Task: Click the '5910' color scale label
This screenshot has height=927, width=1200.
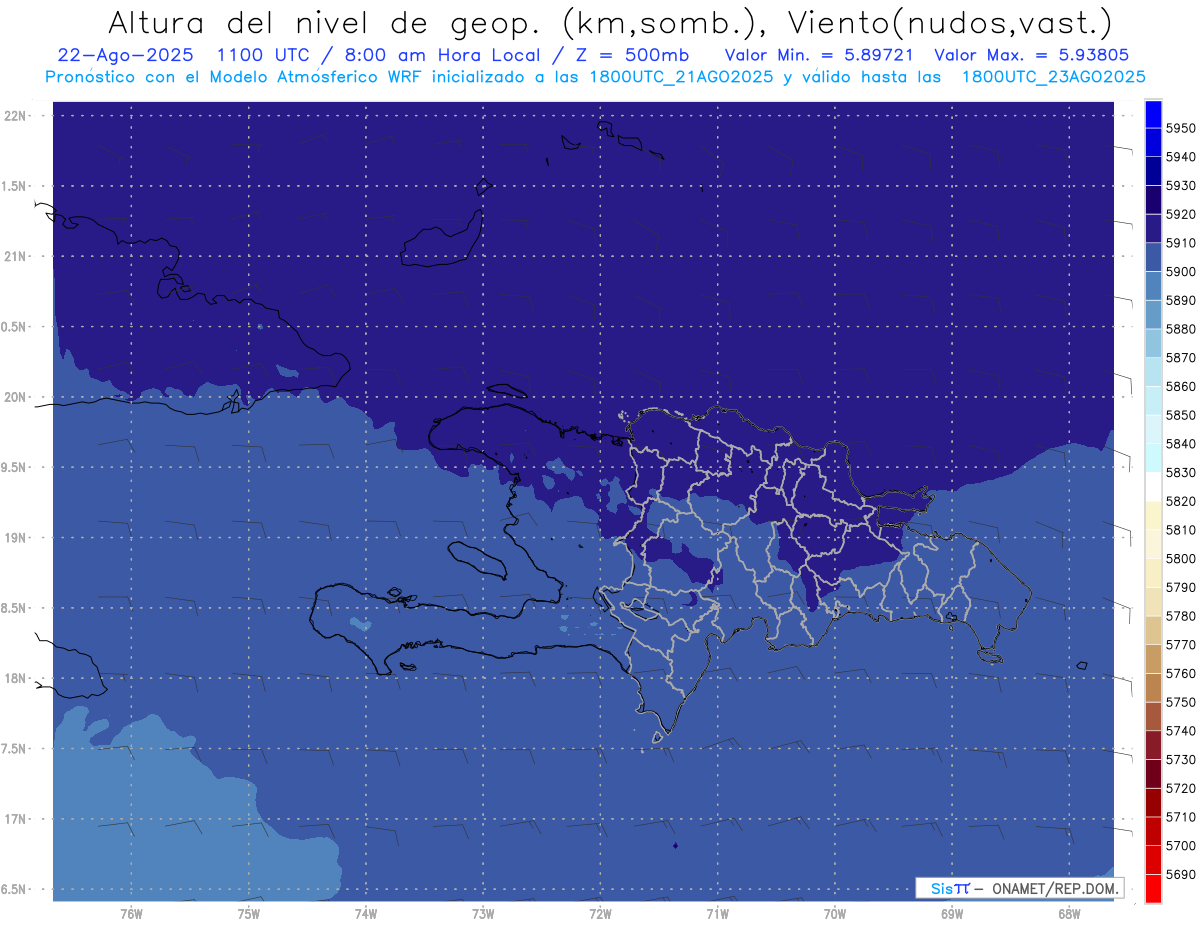Action: [1180, 243]
